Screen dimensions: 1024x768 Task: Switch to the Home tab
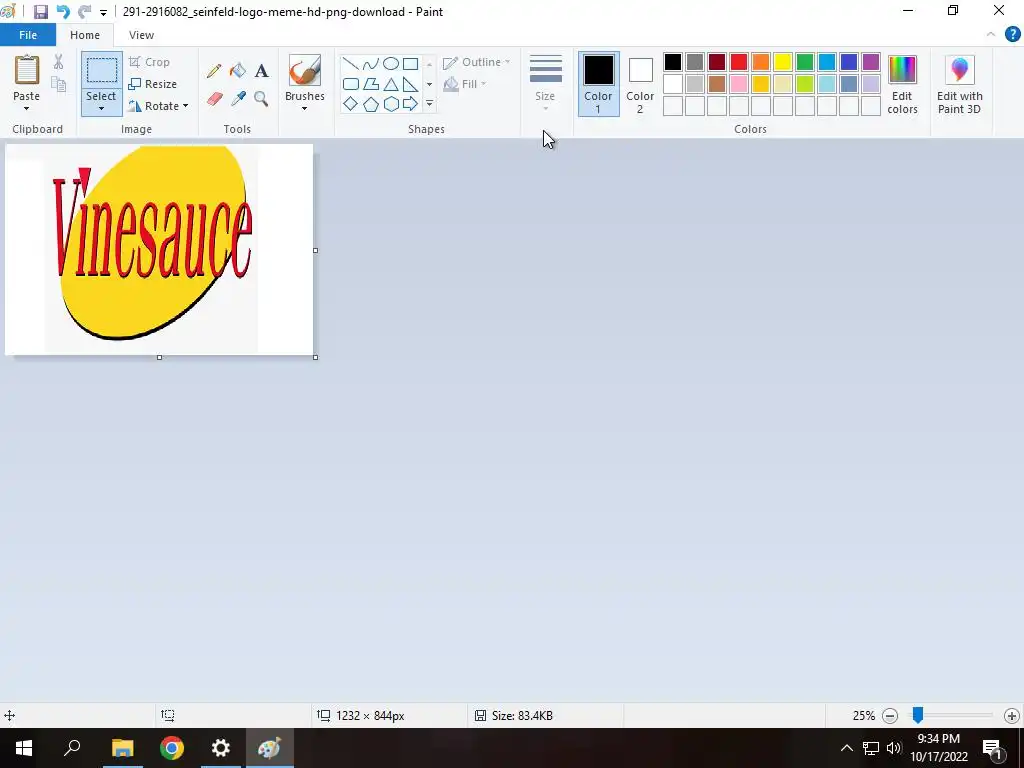(x=85, y=35)
